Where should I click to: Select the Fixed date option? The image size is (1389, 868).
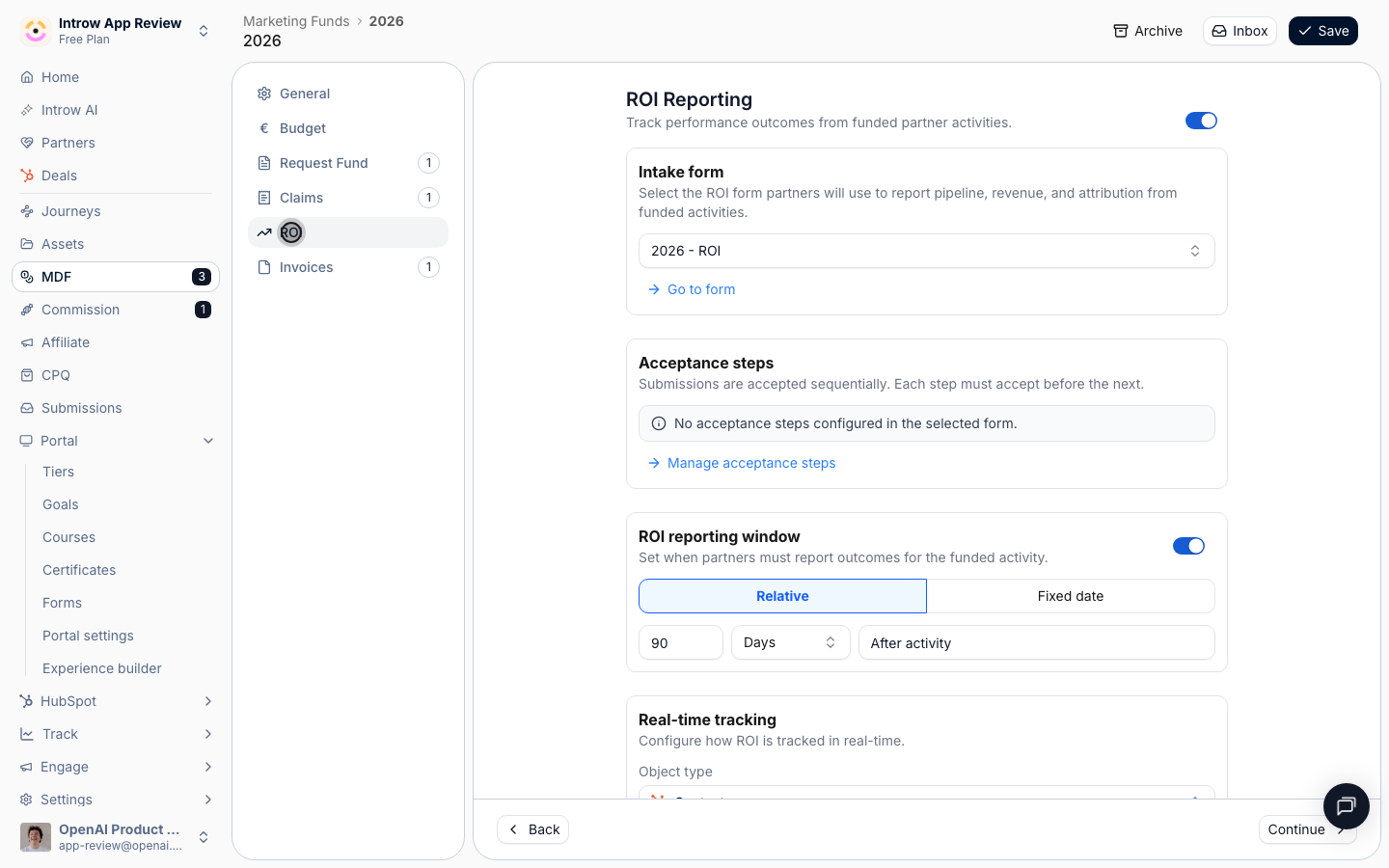[1071, 596]
